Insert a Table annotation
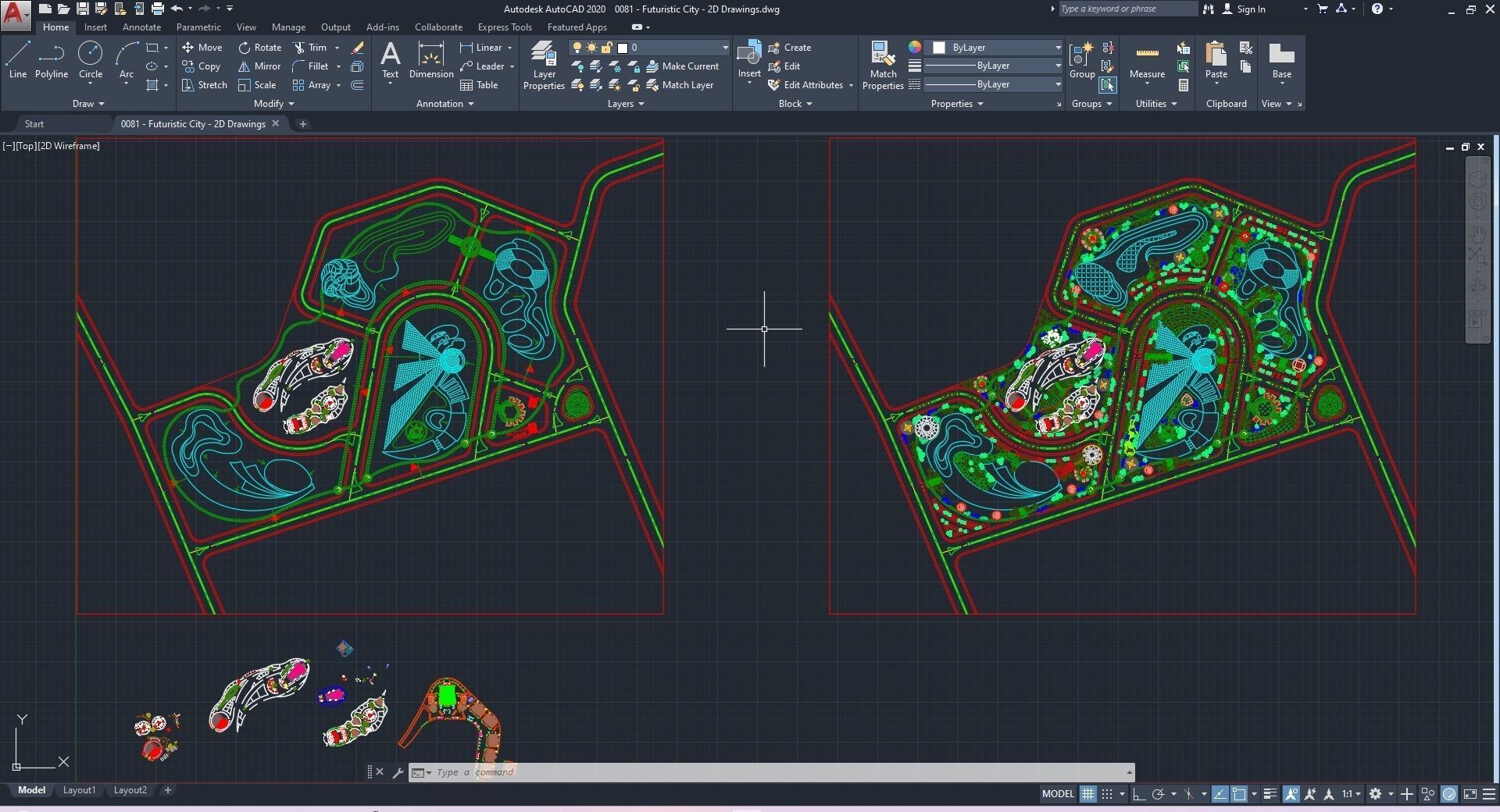This screenshot has width=1500, height=812. 479,85
